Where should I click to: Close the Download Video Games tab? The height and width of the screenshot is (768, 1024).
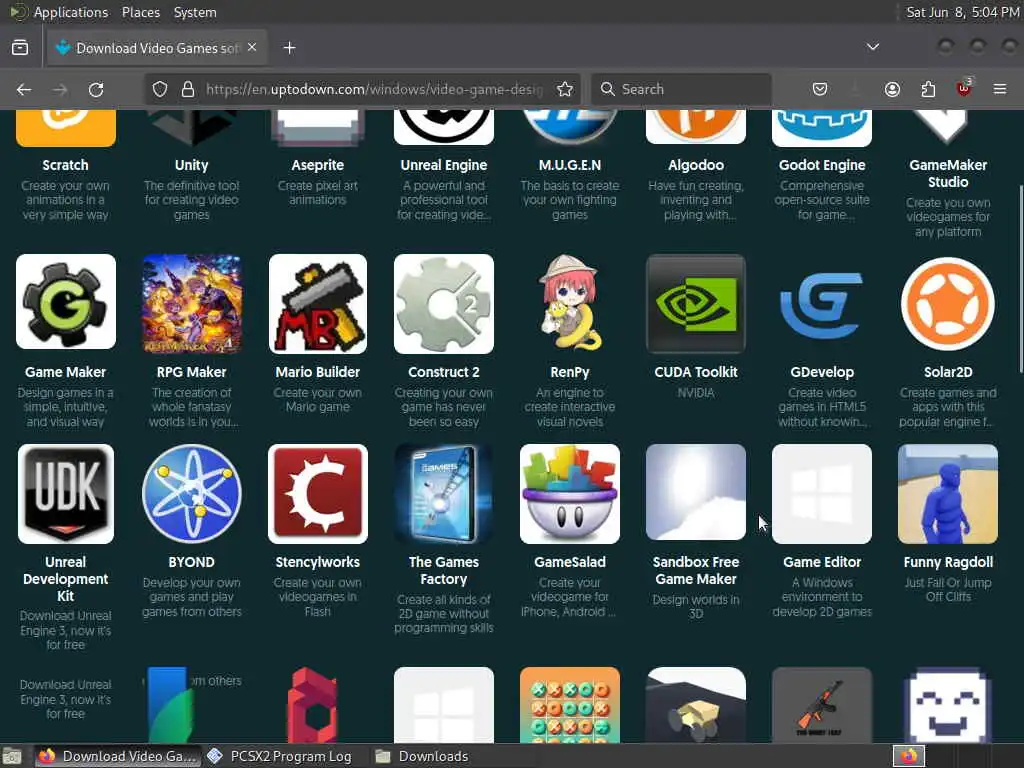252,48
